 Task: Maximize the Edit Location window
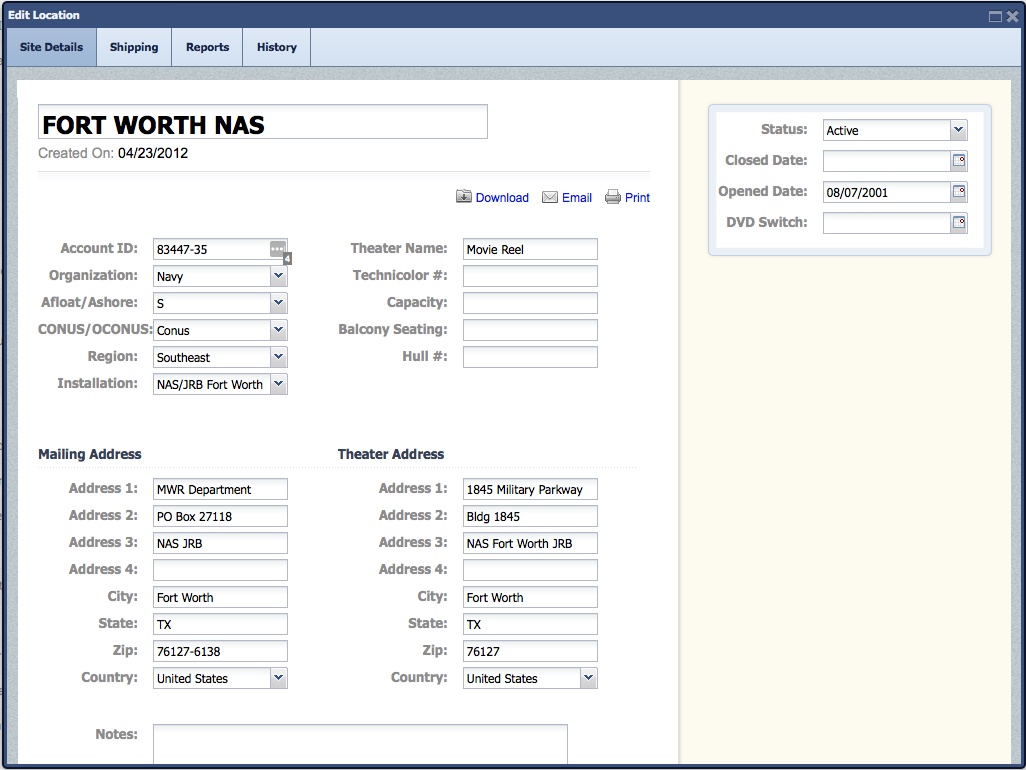(995, 16)
